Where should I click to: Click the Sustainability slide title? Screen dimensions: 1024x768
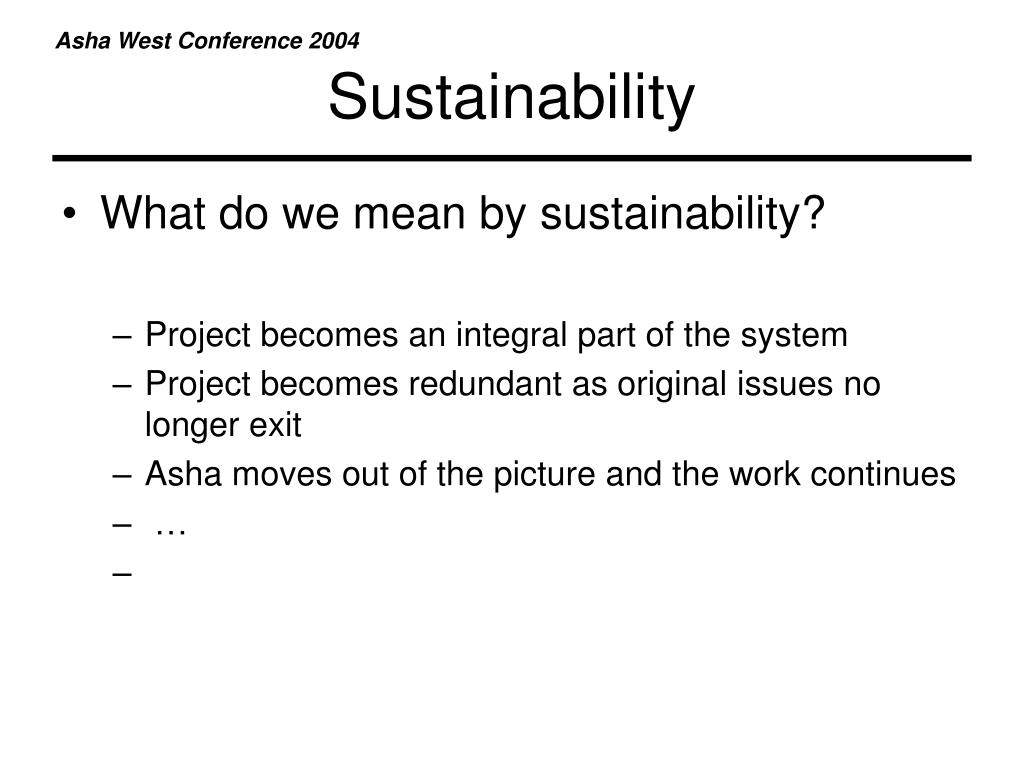[511, 98]
